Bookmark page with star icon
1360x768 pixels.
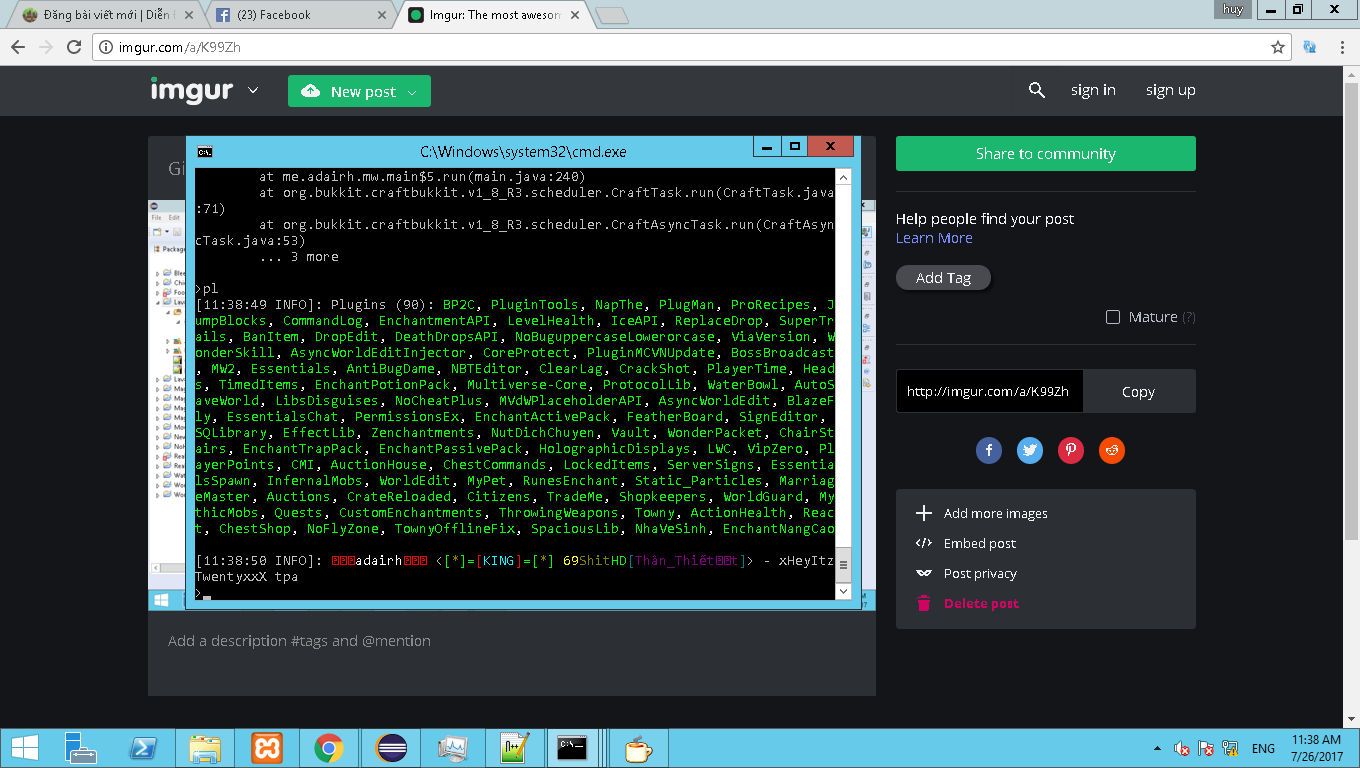coord(1277,47)
